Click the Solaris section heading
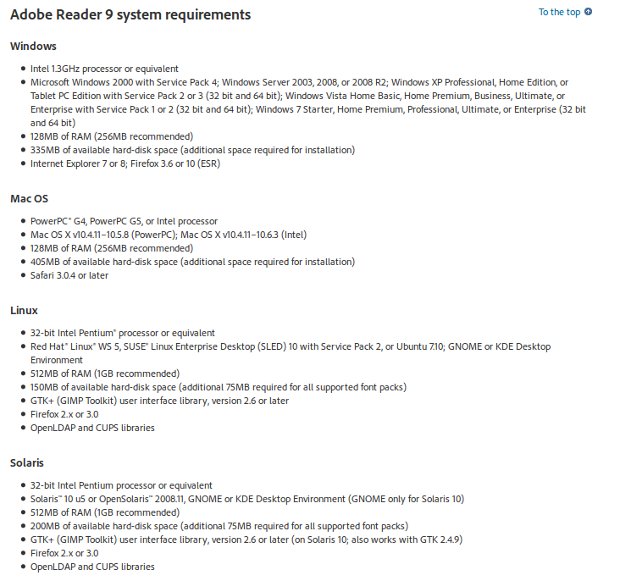620x581 pixels. coord(27,463)
